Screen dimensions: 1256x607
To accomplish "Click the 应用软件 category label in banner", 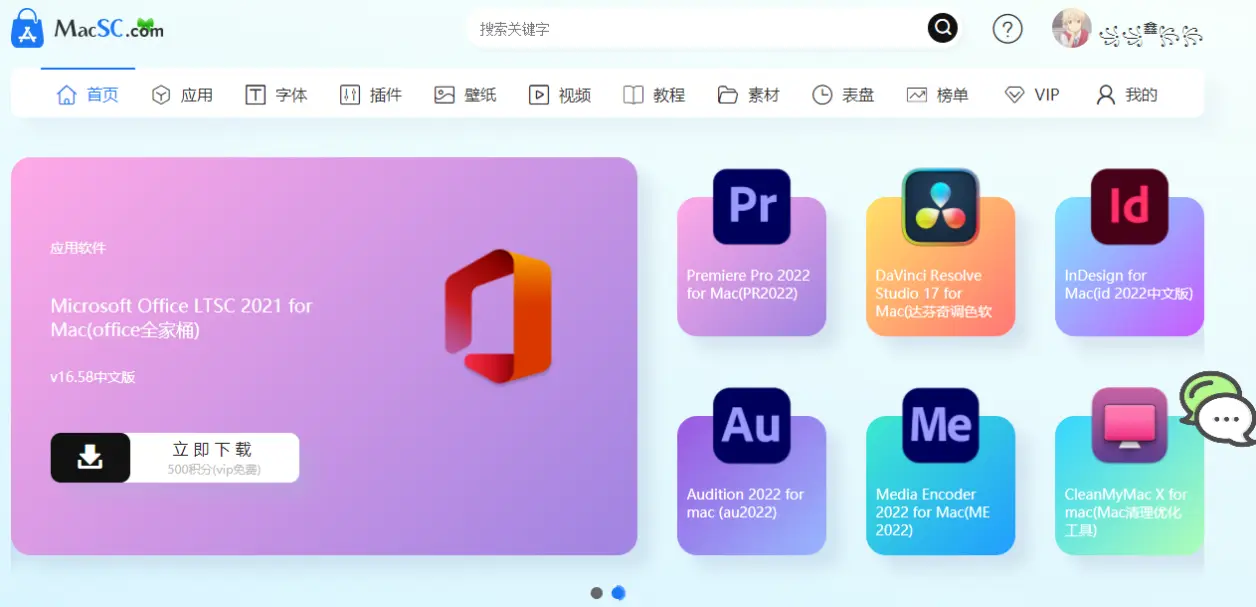I will tap(78, 248).
